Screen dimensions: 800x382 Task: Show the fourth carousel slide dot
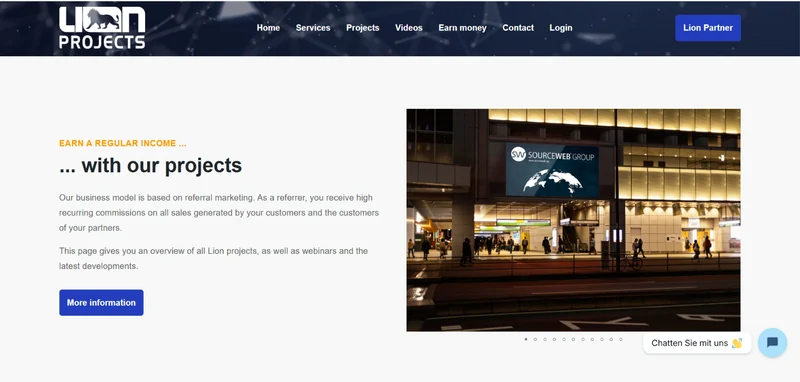pos(554,339)
